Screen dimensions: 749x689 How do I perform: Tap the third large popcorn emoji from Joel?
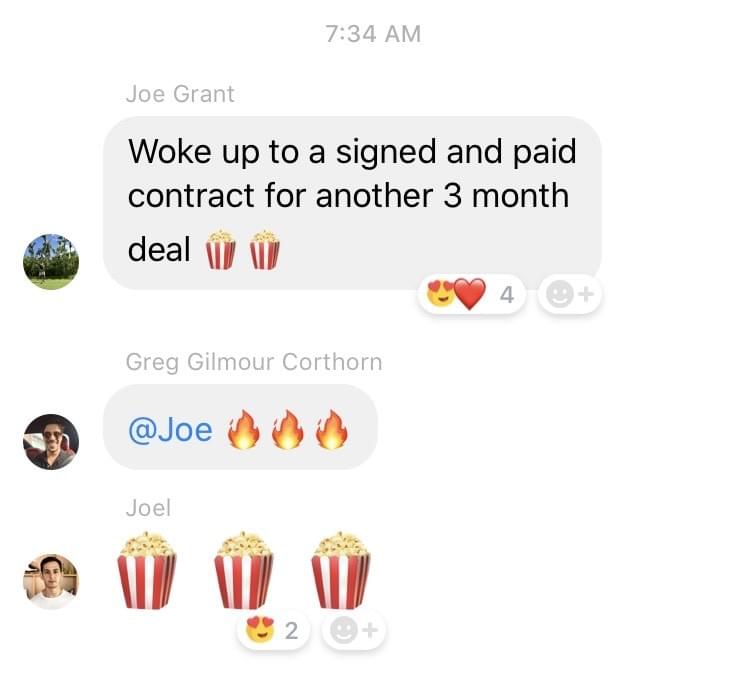tap(341, 570)
